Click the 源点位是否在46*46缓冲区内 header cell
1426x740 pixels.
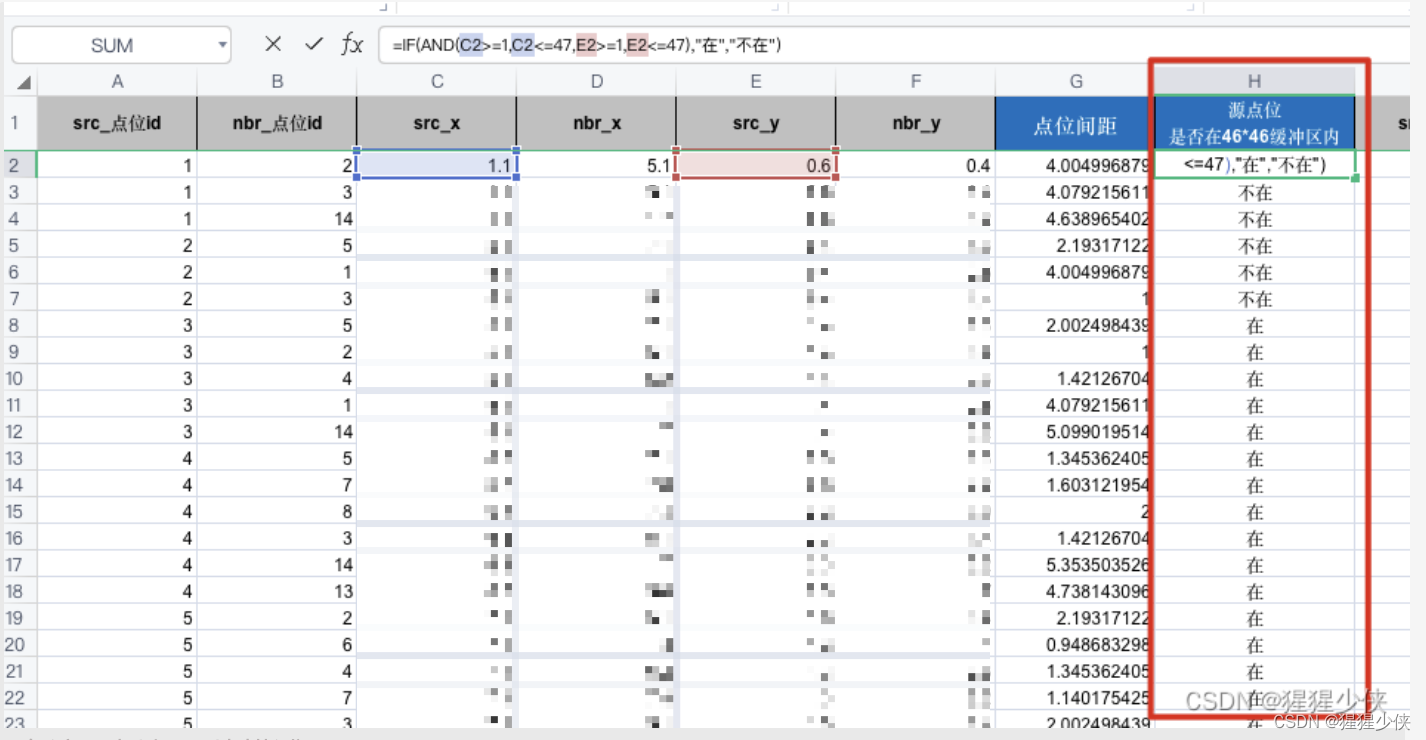pos(1255,124)
